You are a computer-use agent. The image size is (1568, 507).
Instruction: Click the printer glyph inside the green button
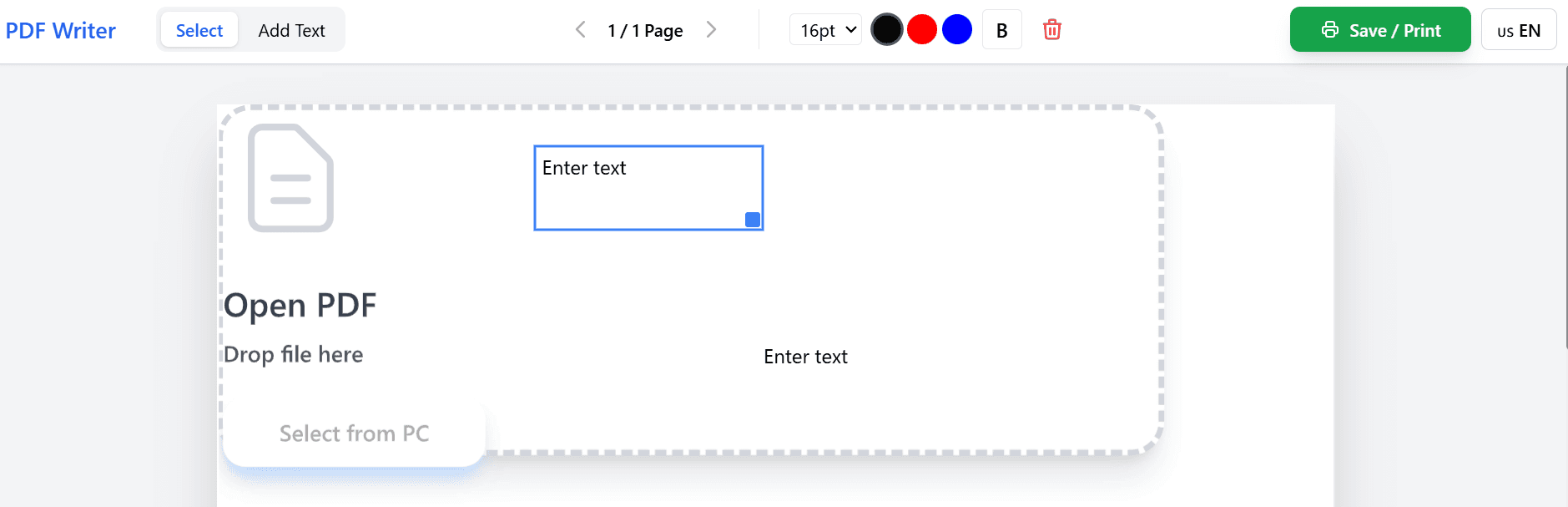click(1330, 29)
